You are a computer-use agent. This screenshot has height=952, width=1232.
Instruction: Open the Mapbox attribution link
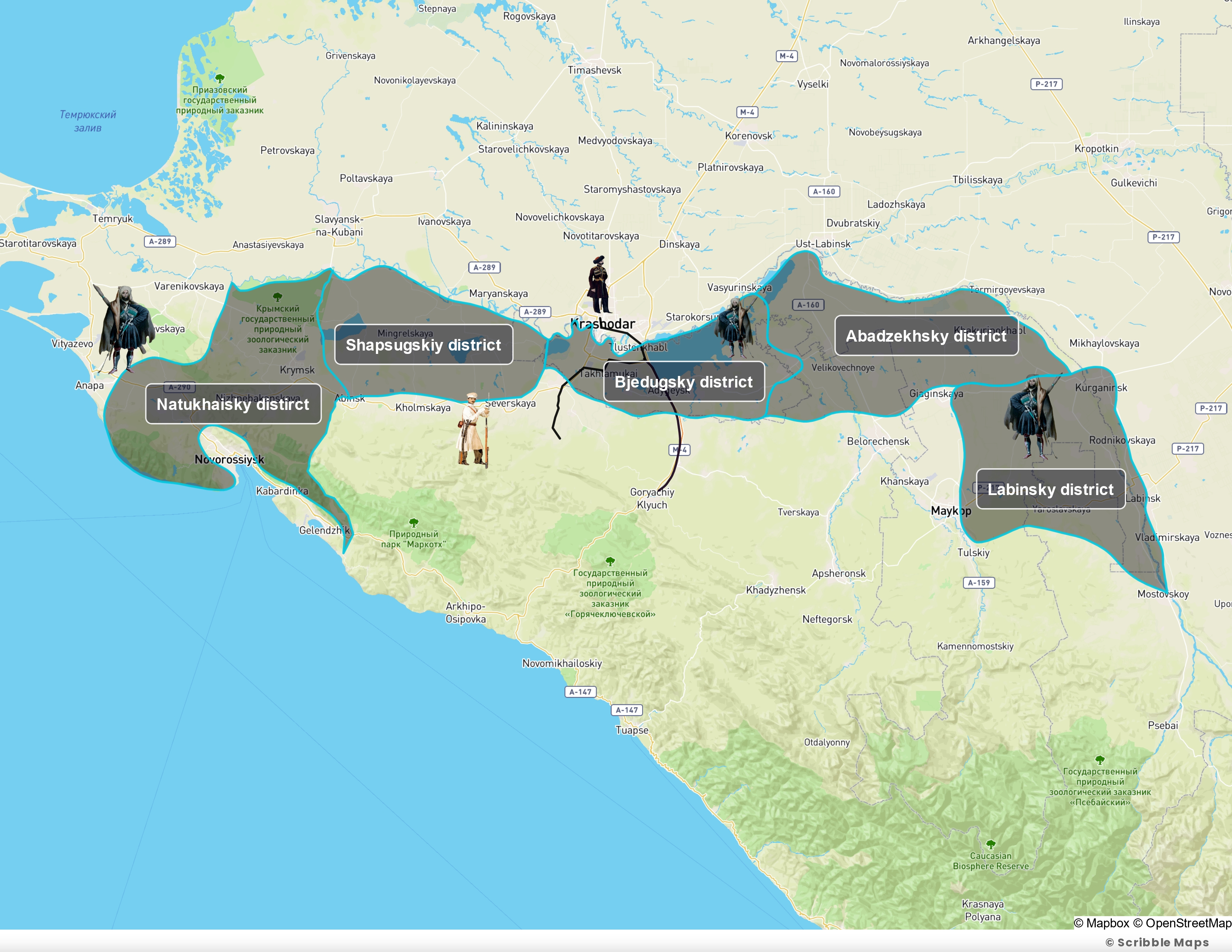1101,923
